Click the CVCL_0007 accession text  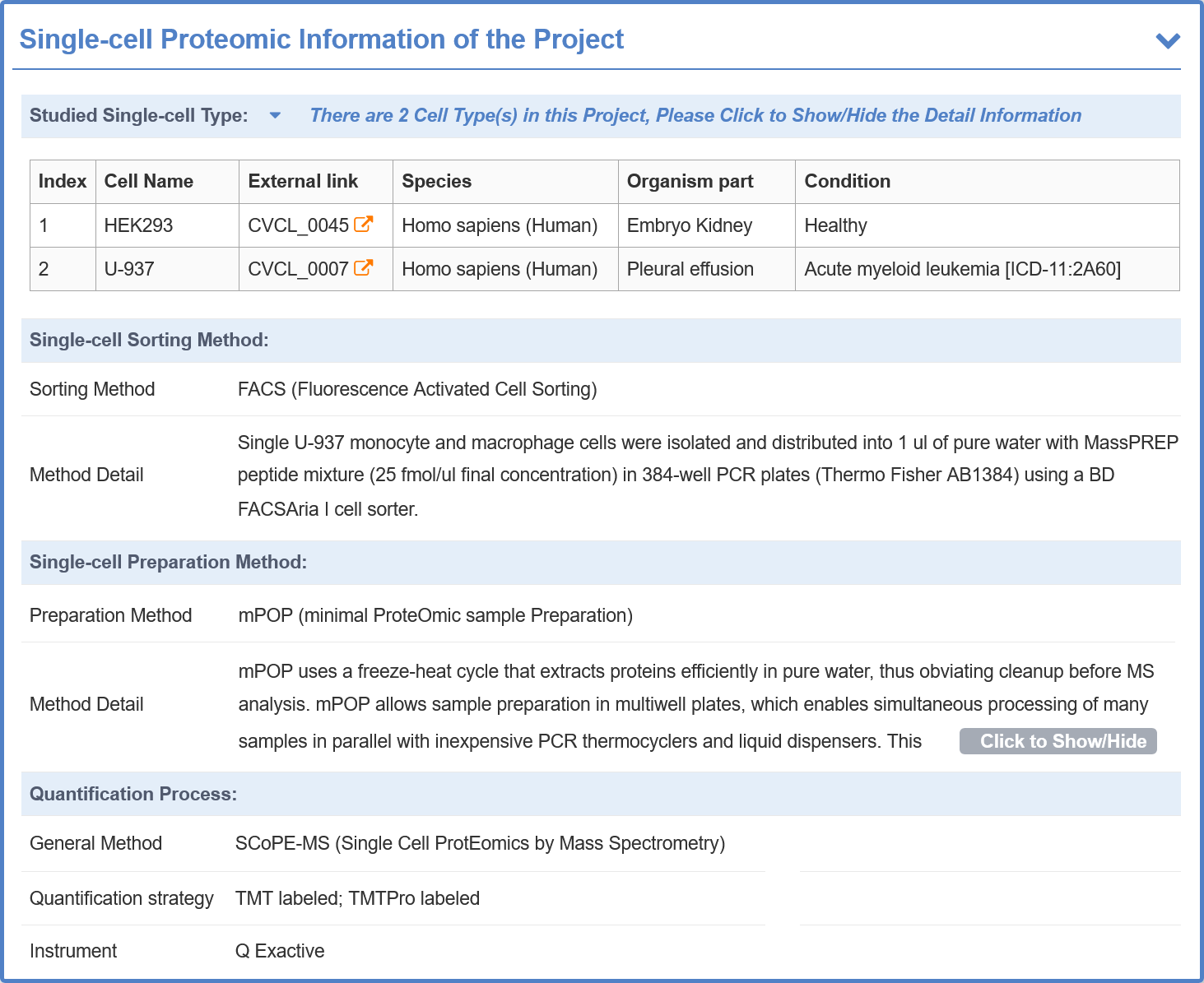coord(298,269)
